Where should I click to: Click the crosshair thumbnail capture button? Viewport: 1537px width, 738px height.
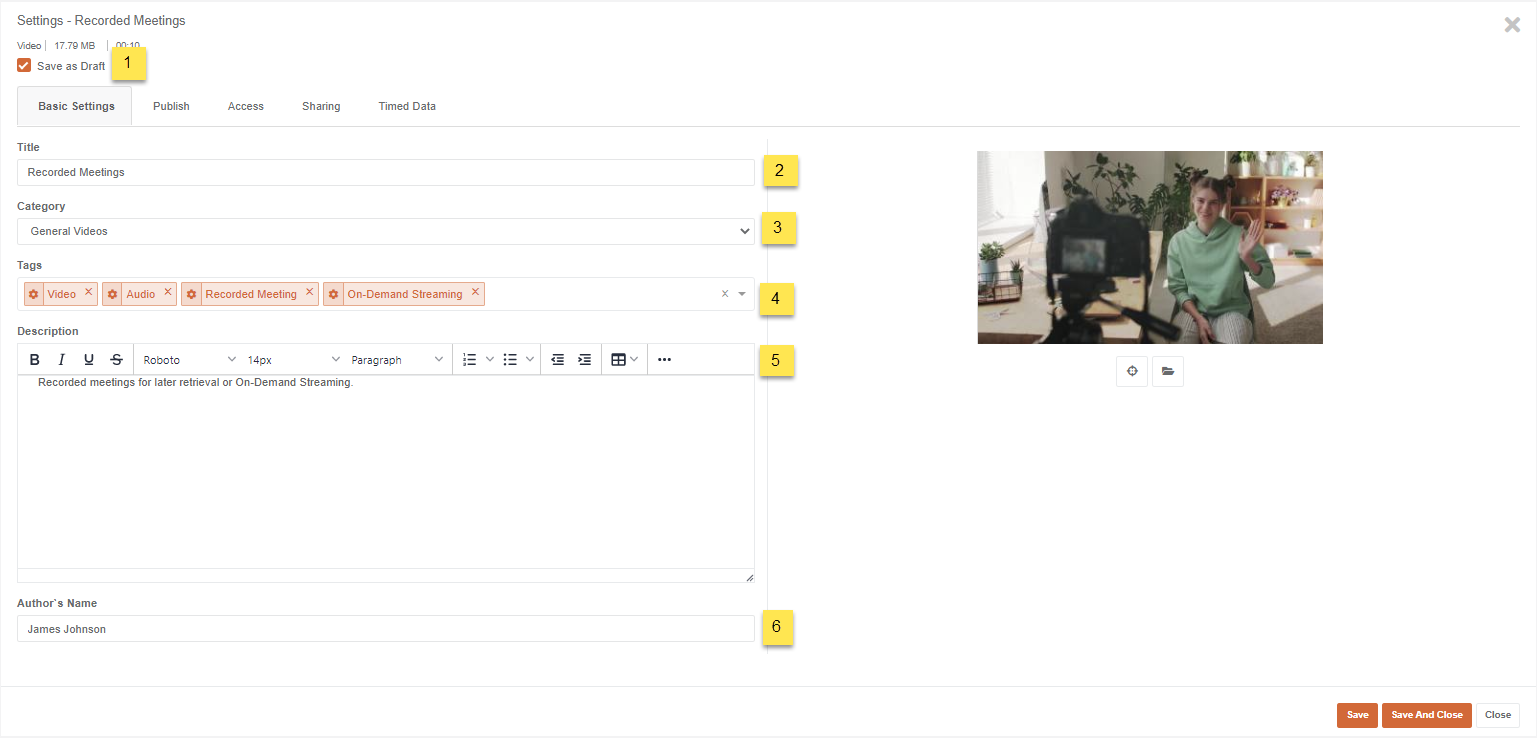pyautogui.click(x=1132, y=371)
